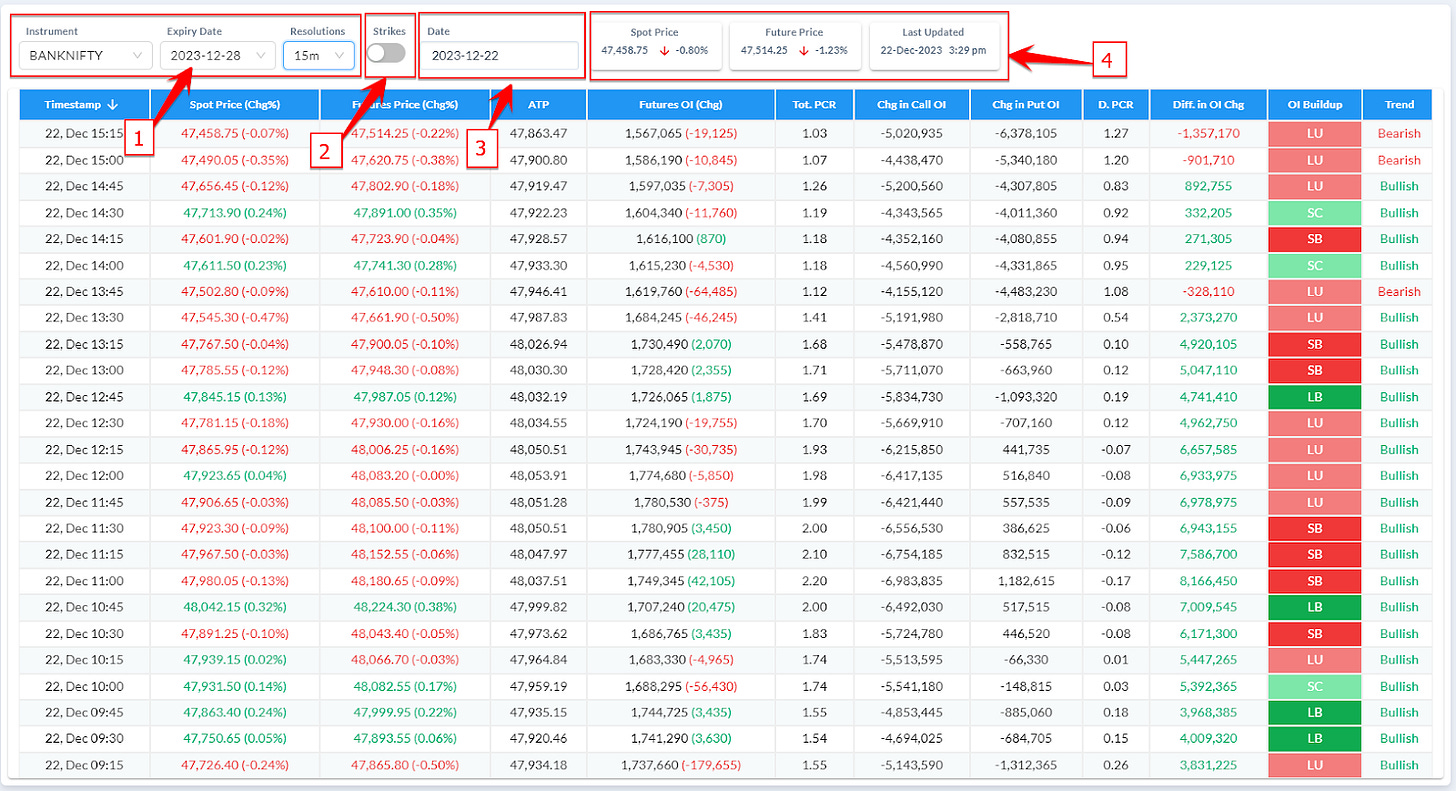1456x791 pixels.
Task: Open the Expiry Date dropdown 2023-12-28
Action: [x=217, y=56]
